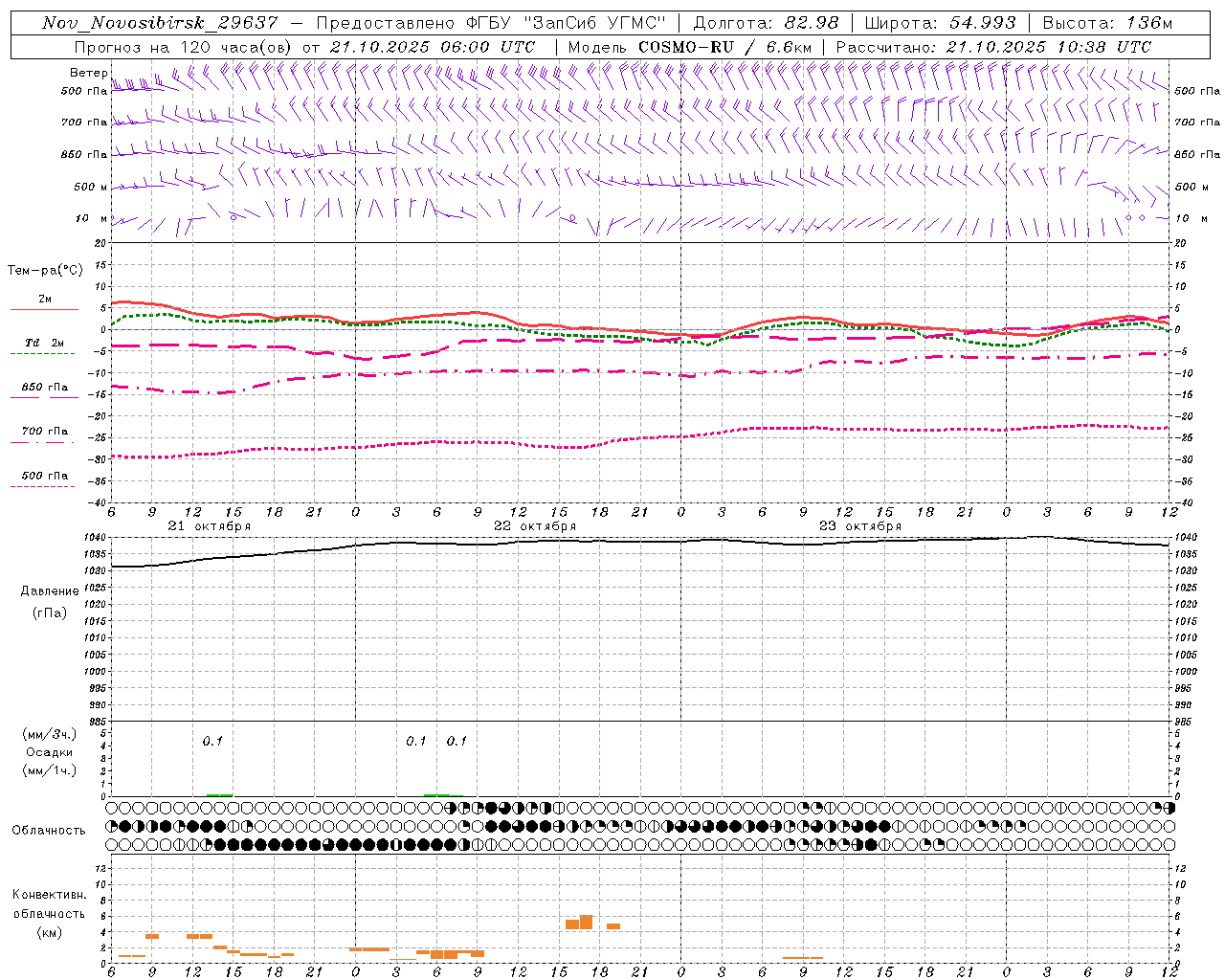Select the 'Долгота: 82.98' longitude text

click(766, 23)
